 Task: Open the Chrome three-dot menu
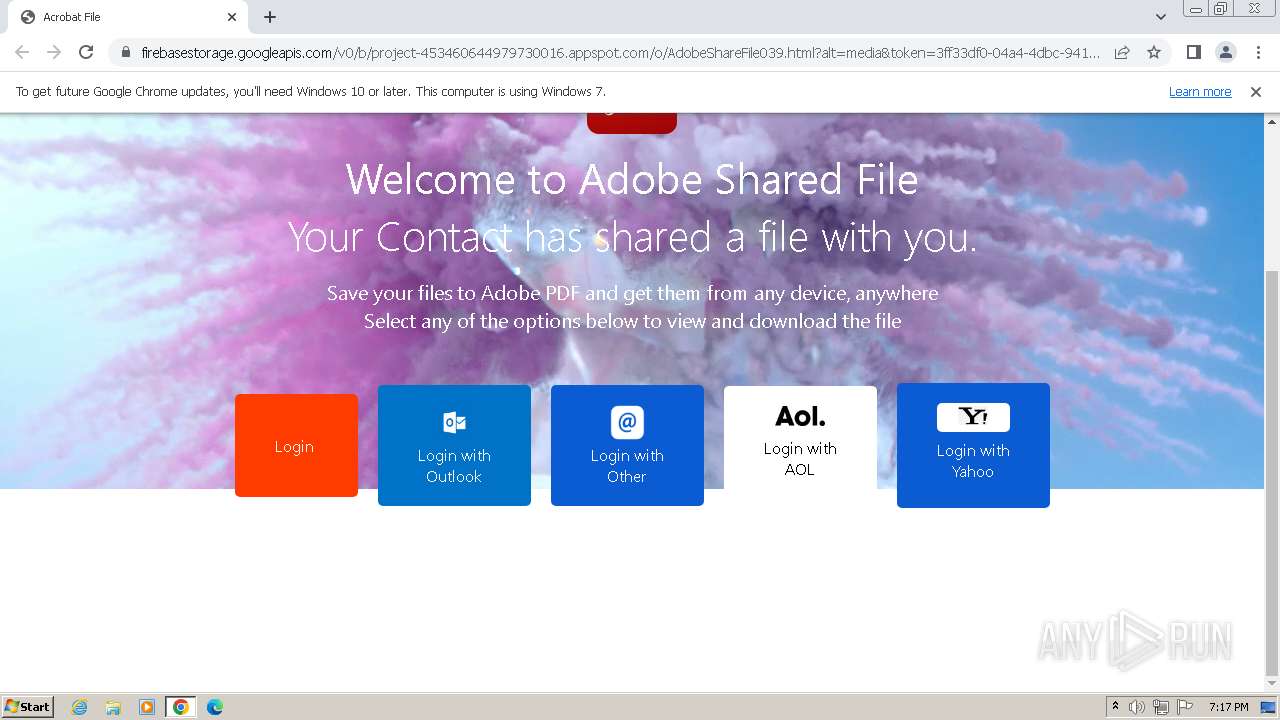pyautogui.click(x=1258, y=52)
